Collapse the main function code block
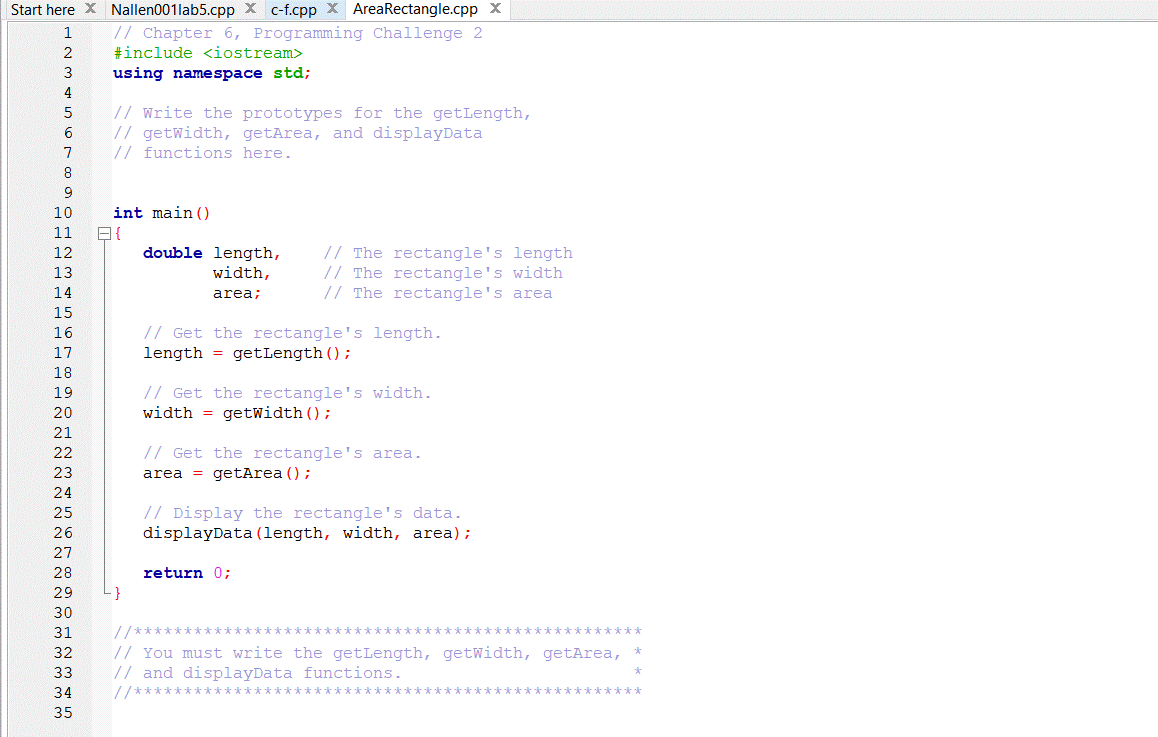This screenshot has width=1158, height=737. tap(104, 232)
